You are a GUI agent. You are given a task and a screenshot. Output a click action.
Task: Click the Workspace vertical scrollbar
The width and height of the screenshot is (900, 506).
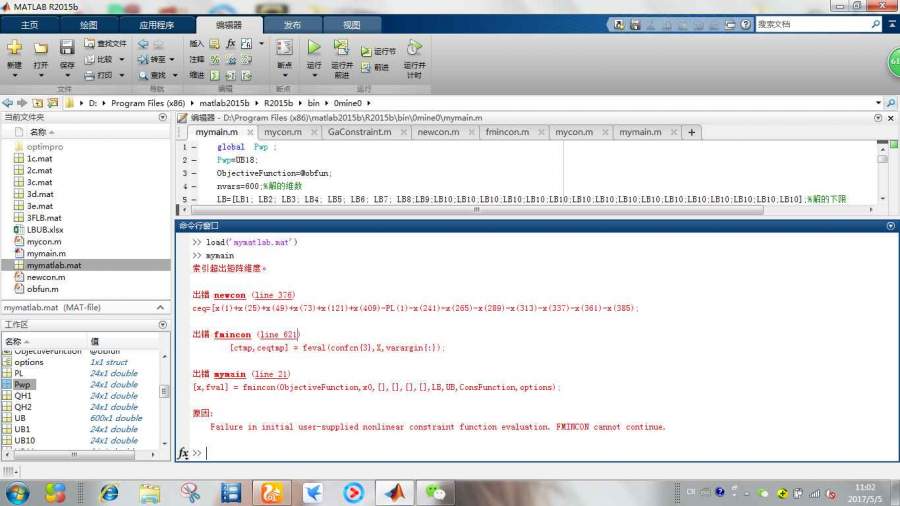(x=164, y=392)
